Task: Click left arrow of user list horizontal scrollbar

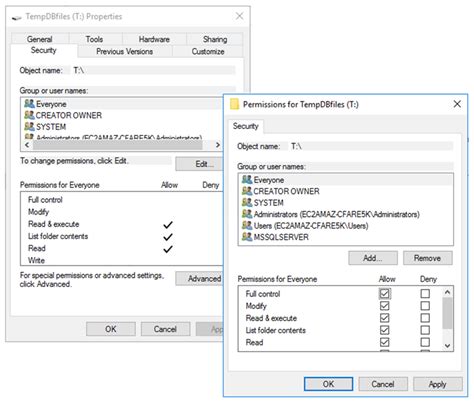Action: click(x=27, y=145)
